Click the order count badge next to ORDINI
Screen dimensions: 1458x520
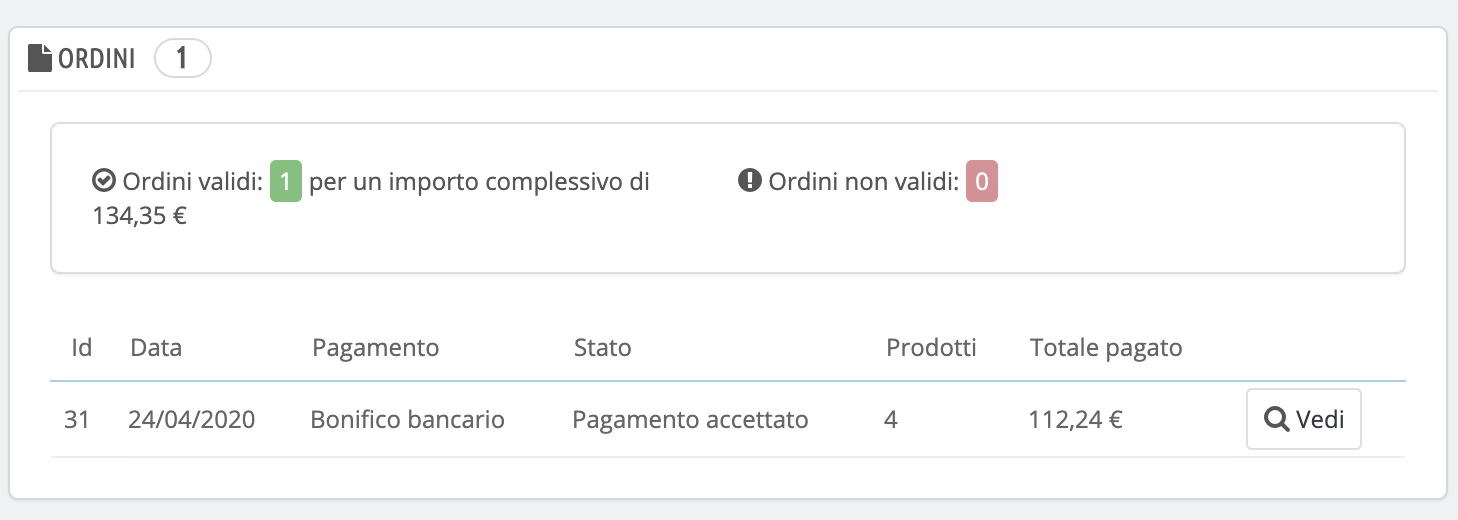(182, 59)
